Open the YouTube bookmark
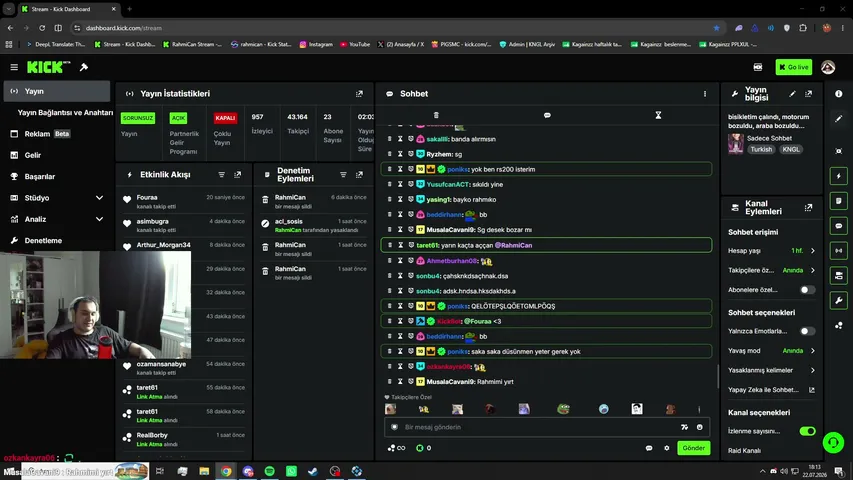The width and height of the screenshot is (853, 480). point(355,45)
